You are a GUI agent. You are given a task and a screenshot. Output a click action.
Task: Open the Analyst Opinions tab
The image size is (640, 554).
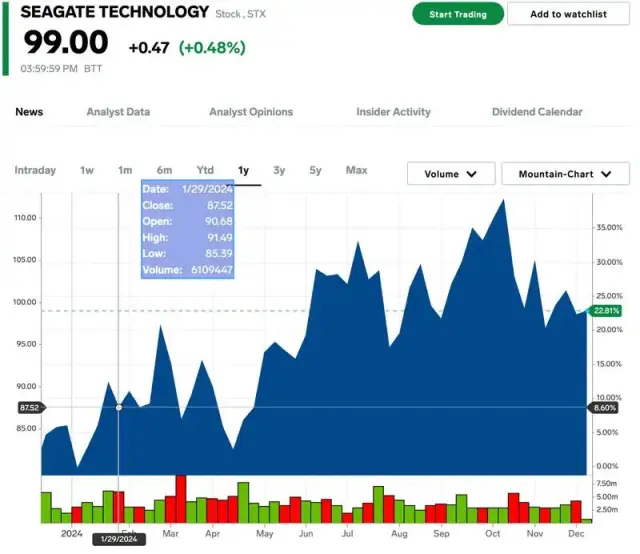[251, 112]
